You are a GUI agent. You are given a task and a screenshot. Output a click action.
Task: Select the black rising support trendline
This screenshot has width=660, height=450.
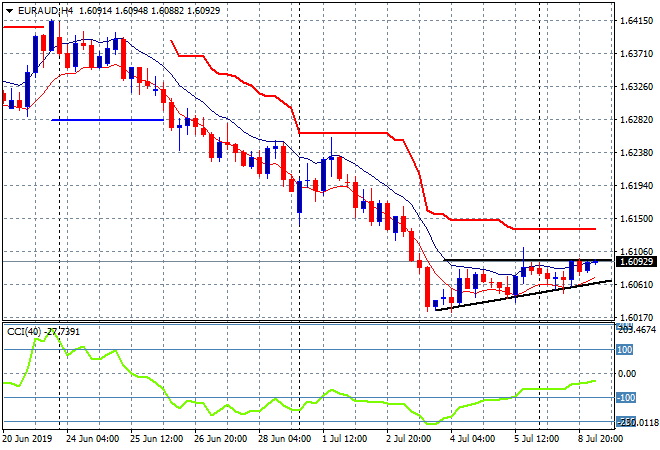(523, 295)
